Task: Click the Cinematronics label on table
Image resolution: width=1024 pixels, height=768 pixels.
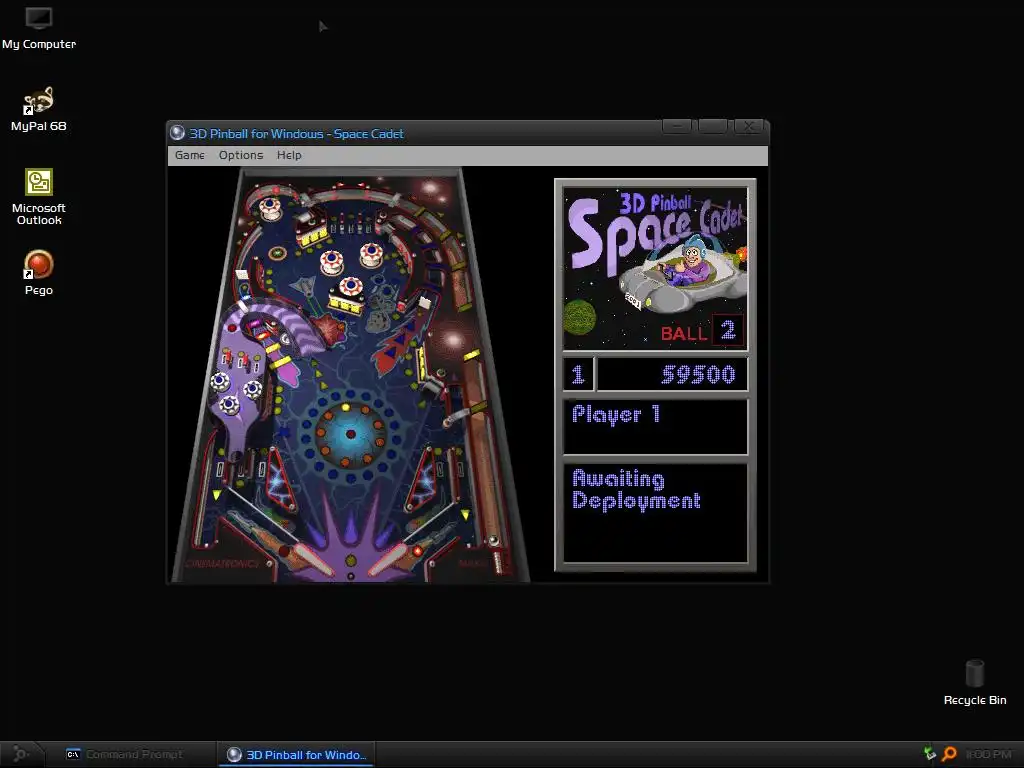Action: (222, 563)
